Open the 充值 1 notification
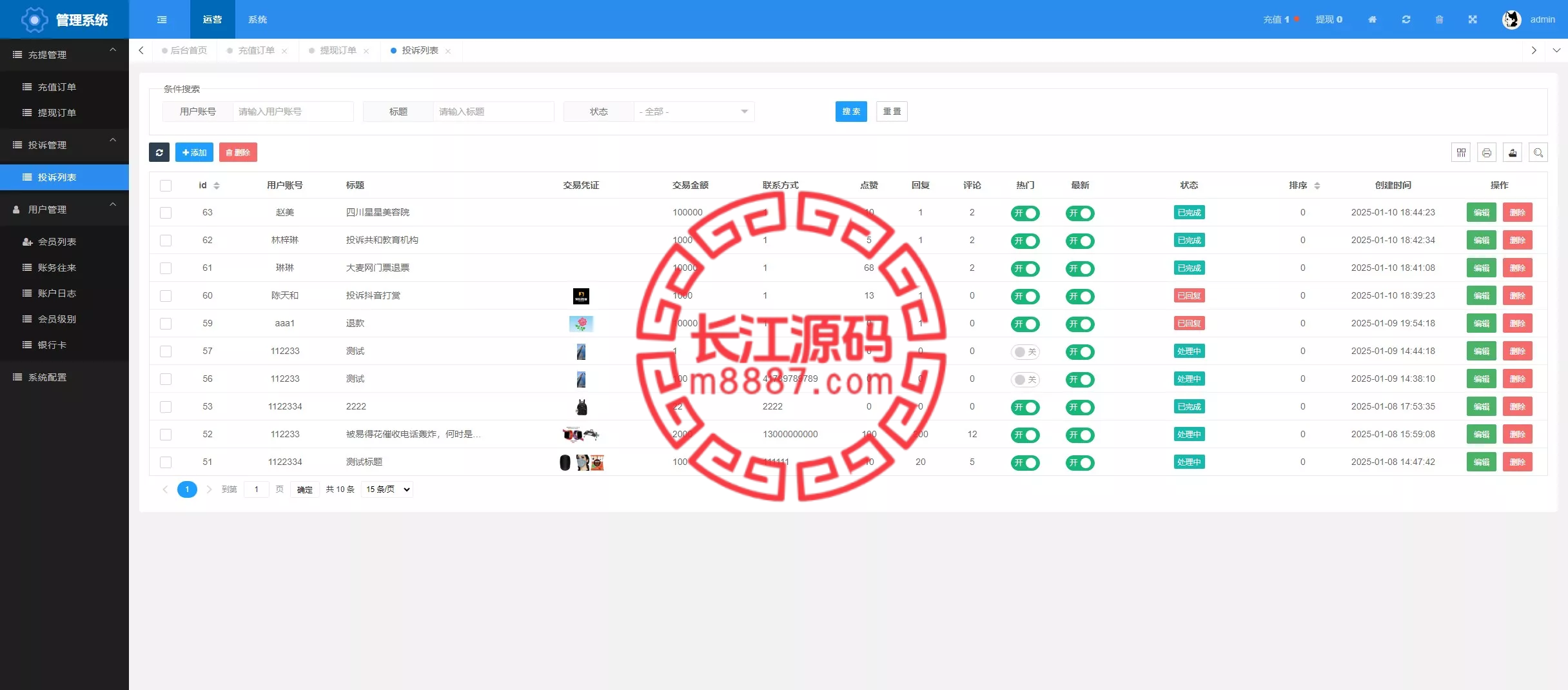1568x690 pixels. click(1280, 19)
